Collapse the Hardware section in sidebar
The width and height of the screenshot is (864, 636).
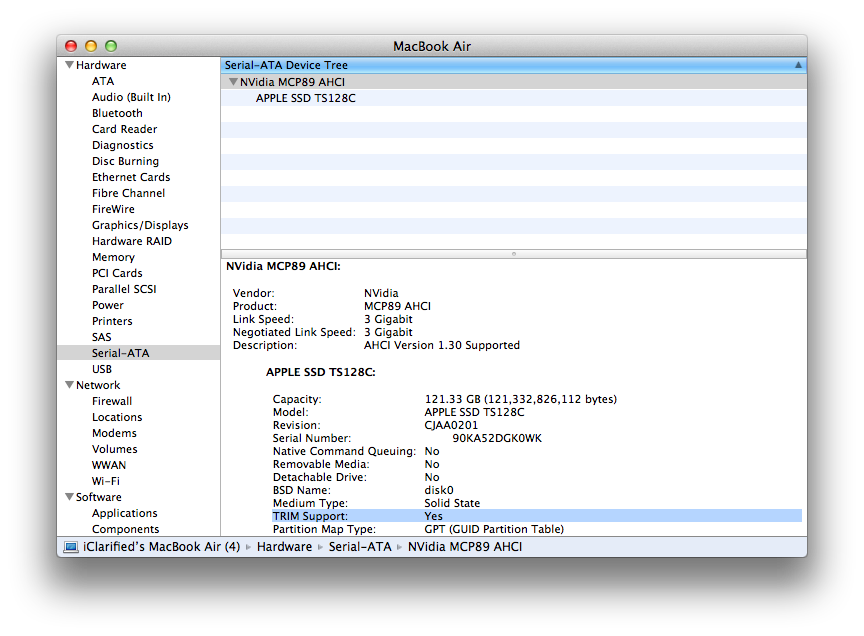pos(69,65)
